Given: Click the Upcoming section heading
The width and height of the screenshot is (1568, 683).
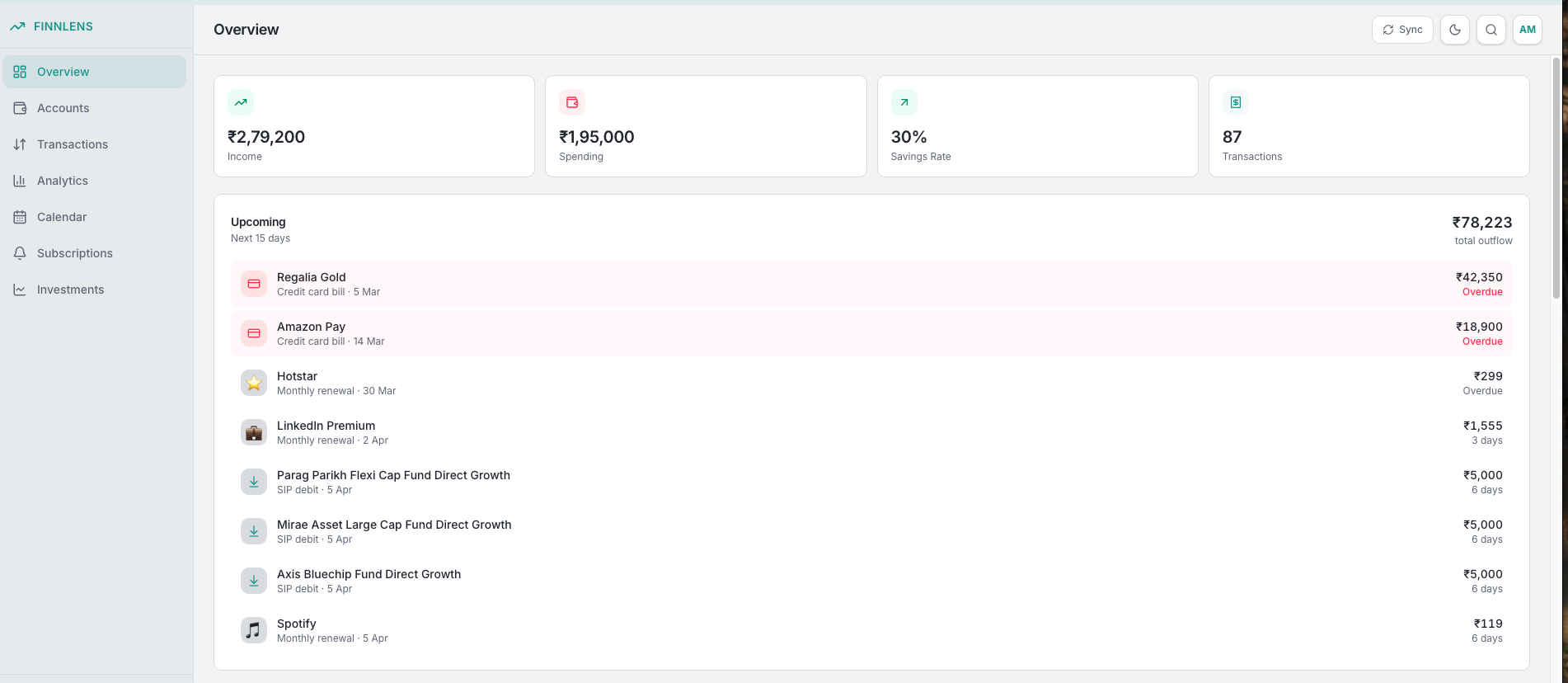Looking at the screenshot, I should point(258,222).
